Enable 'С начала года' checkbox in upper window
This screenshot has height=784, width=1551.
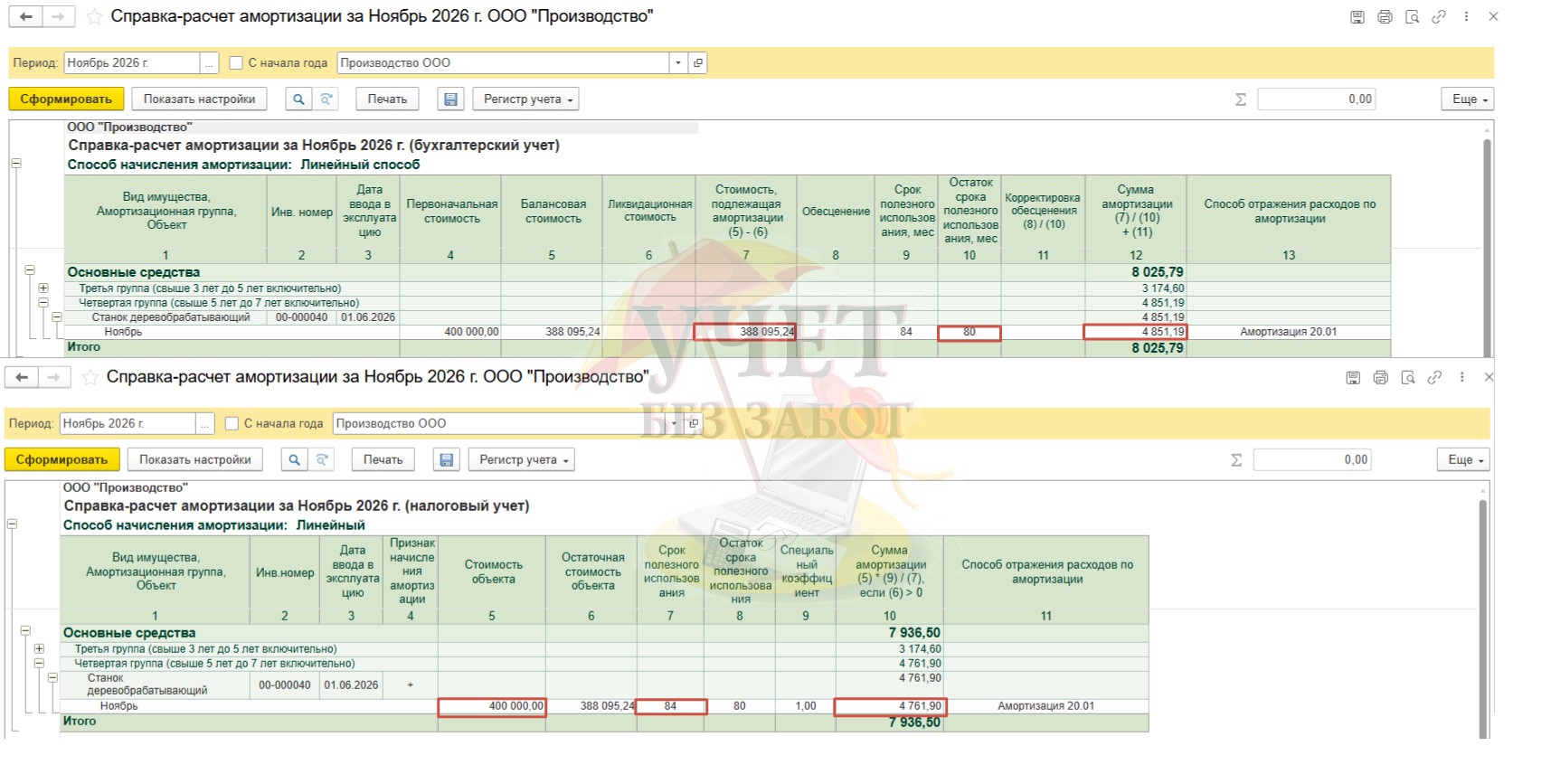pyautogui.click(x=236, y=62)
